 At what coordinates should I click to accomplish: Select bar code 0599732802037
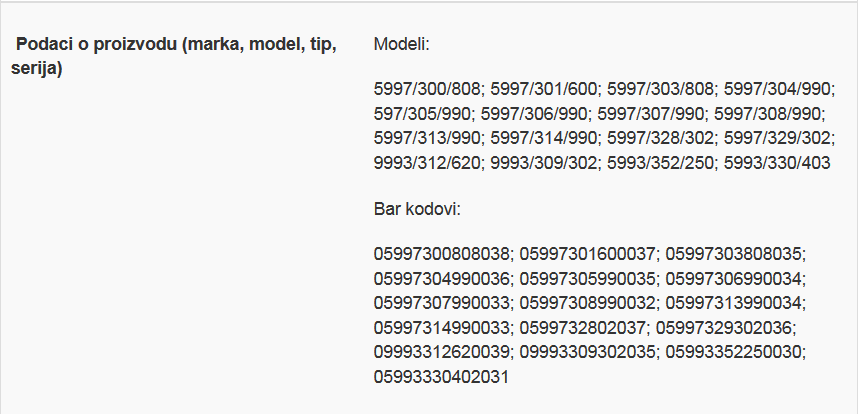[584, 326]
